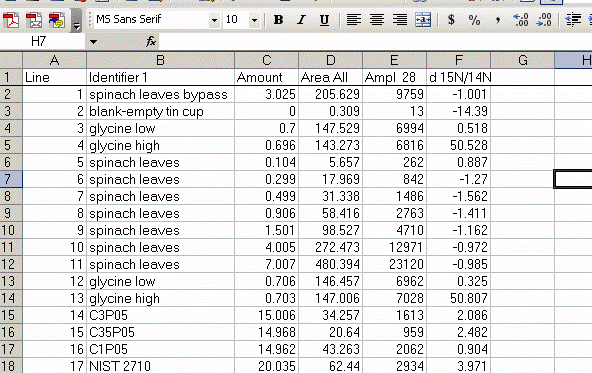Click the 'NIST 2710' cell
Screen dimensions: 592x373
point(160,366)
